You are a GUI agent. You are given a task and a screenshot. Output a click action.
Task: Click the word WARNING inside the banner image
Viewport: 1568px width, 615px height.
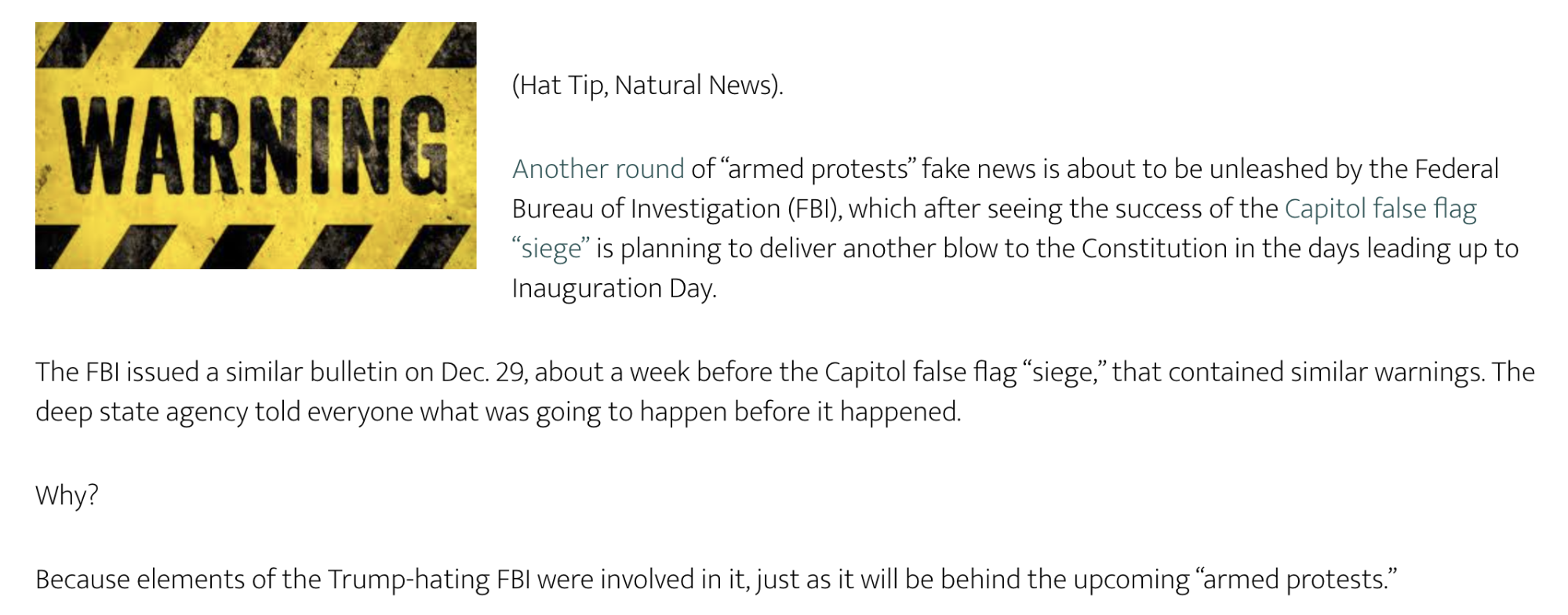coord(256,146)
